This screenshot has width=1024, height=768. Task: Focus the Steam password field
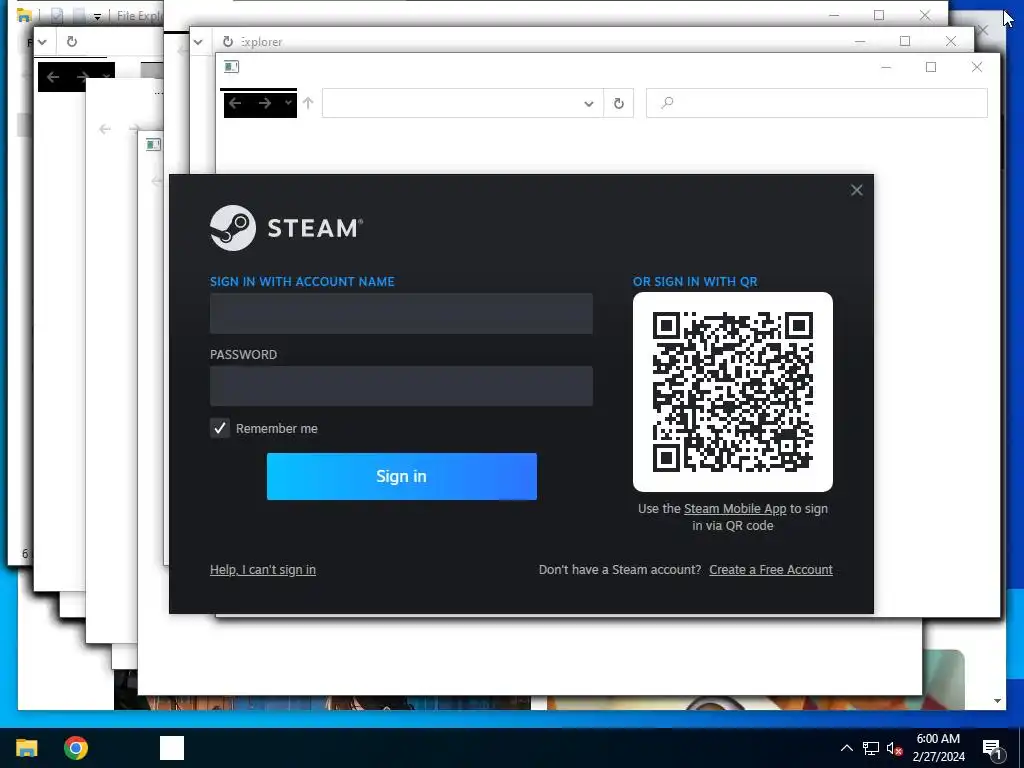click(401, 386)
